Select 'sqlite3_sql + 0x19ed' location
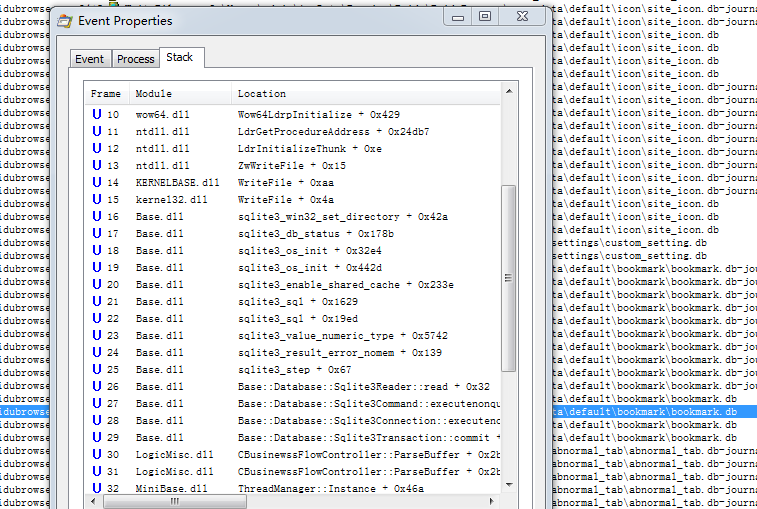The height and width of the screenshot is (509, 757). pos(297,319)
